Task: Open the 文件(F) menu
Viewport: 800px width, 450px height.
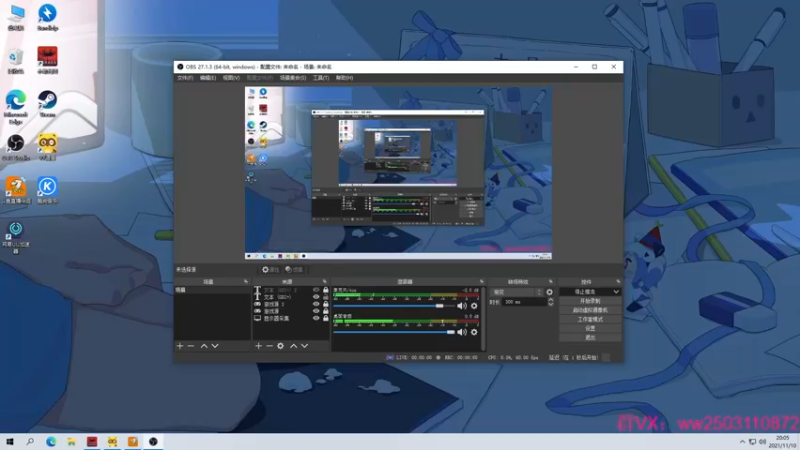Action: tap(185, 78)
